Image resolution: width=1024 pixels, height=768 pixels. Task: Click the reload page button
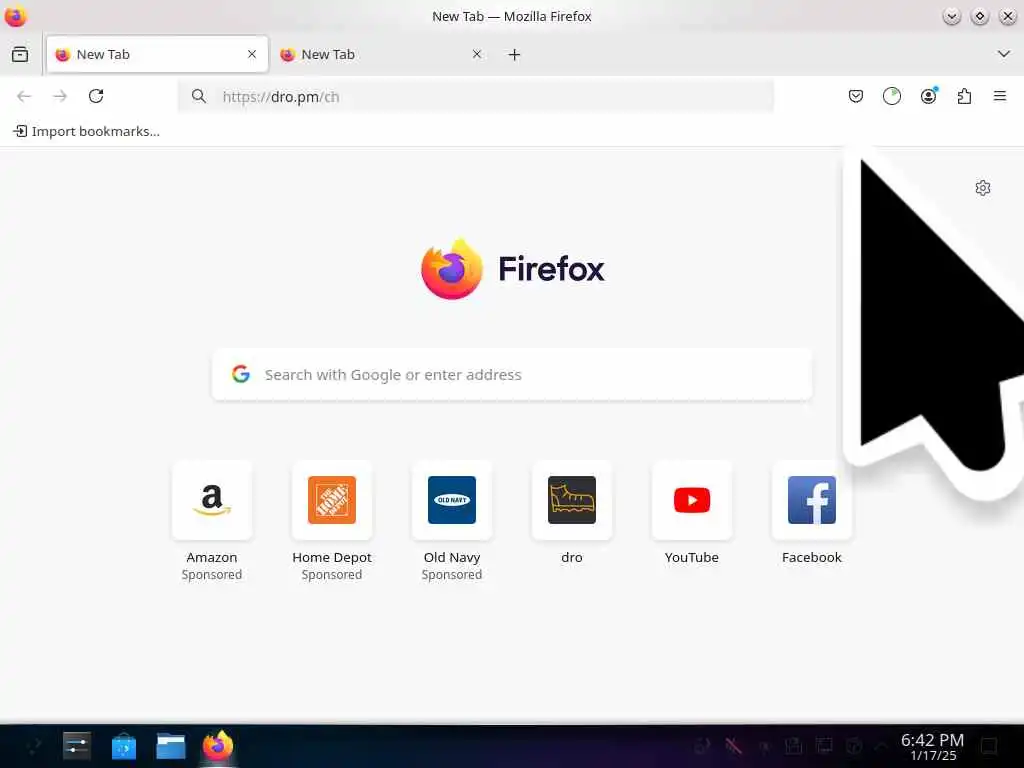(96, 97)
